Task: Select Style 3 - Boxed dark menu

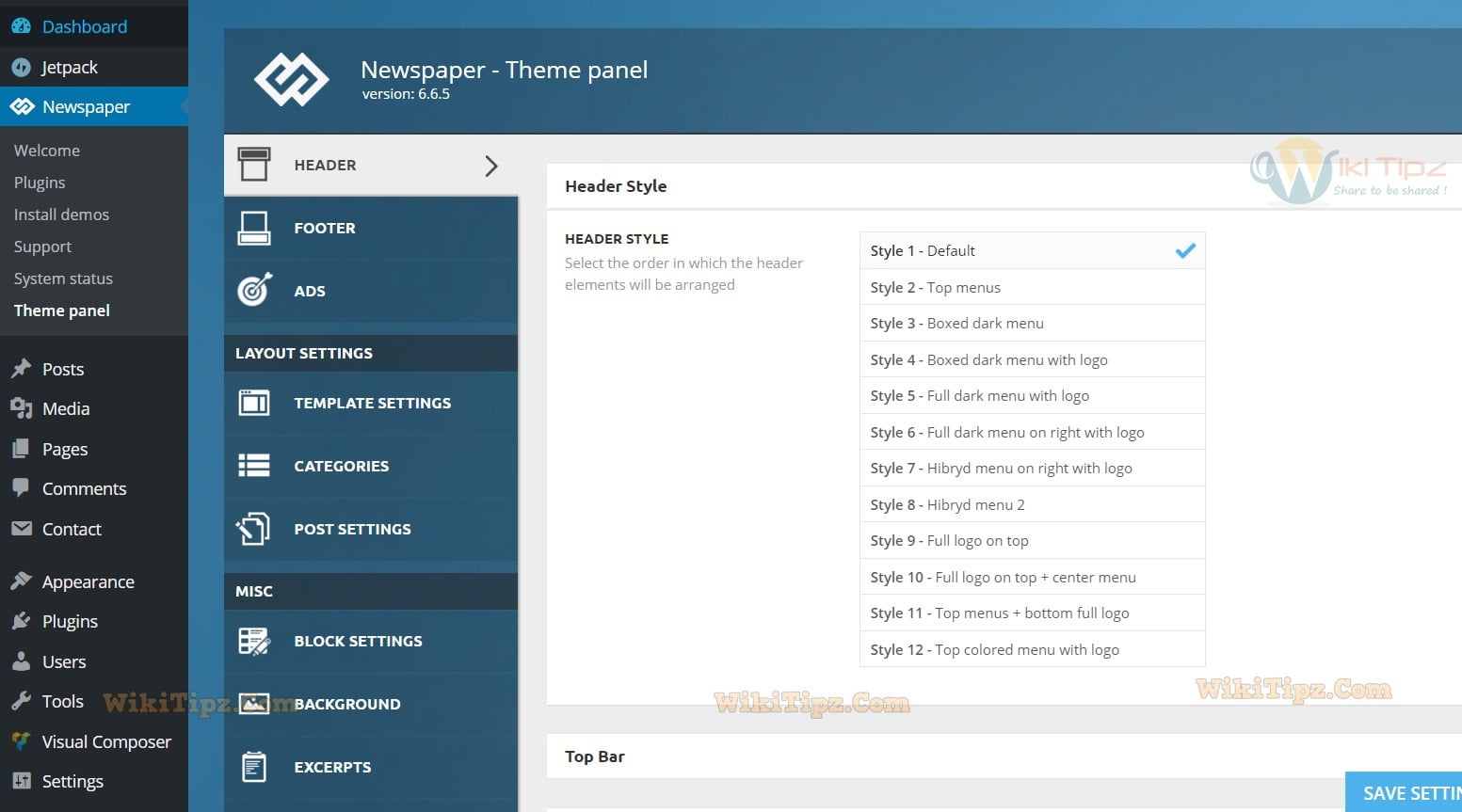Action: [x=1032, y=323]
